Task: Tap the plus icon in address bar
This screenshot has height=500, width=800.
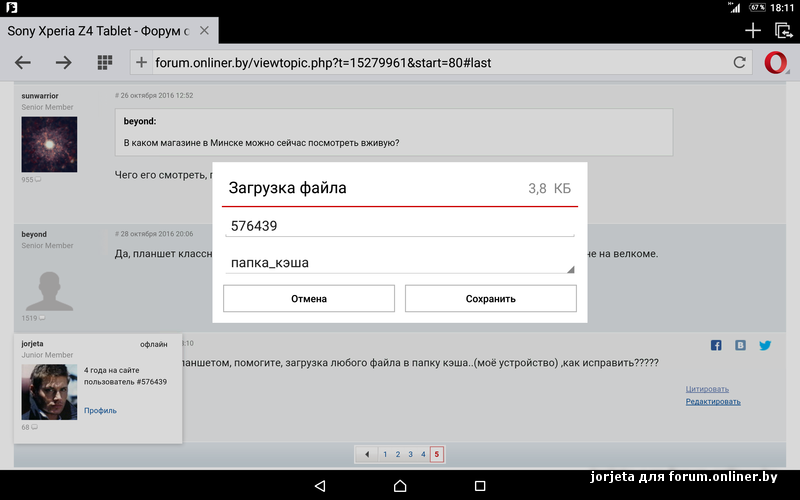Action: pos(141,62)
